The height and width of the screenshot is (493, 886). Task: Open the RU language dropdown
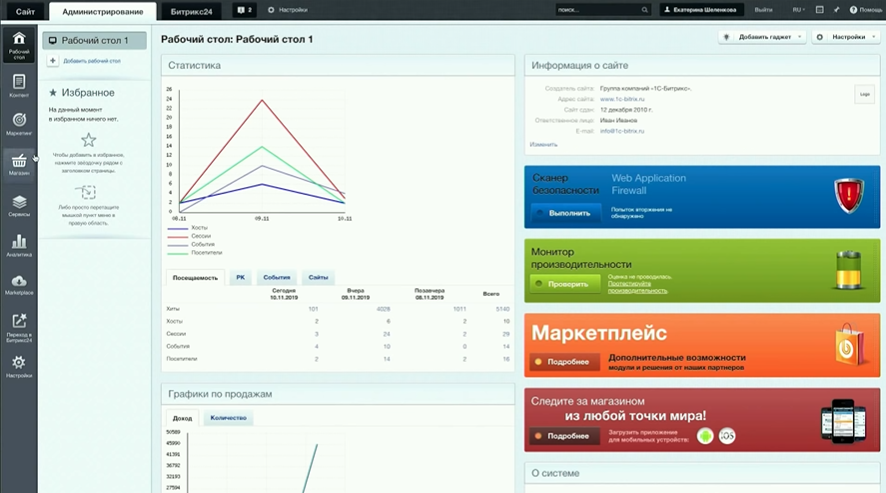tap(798, 10)
